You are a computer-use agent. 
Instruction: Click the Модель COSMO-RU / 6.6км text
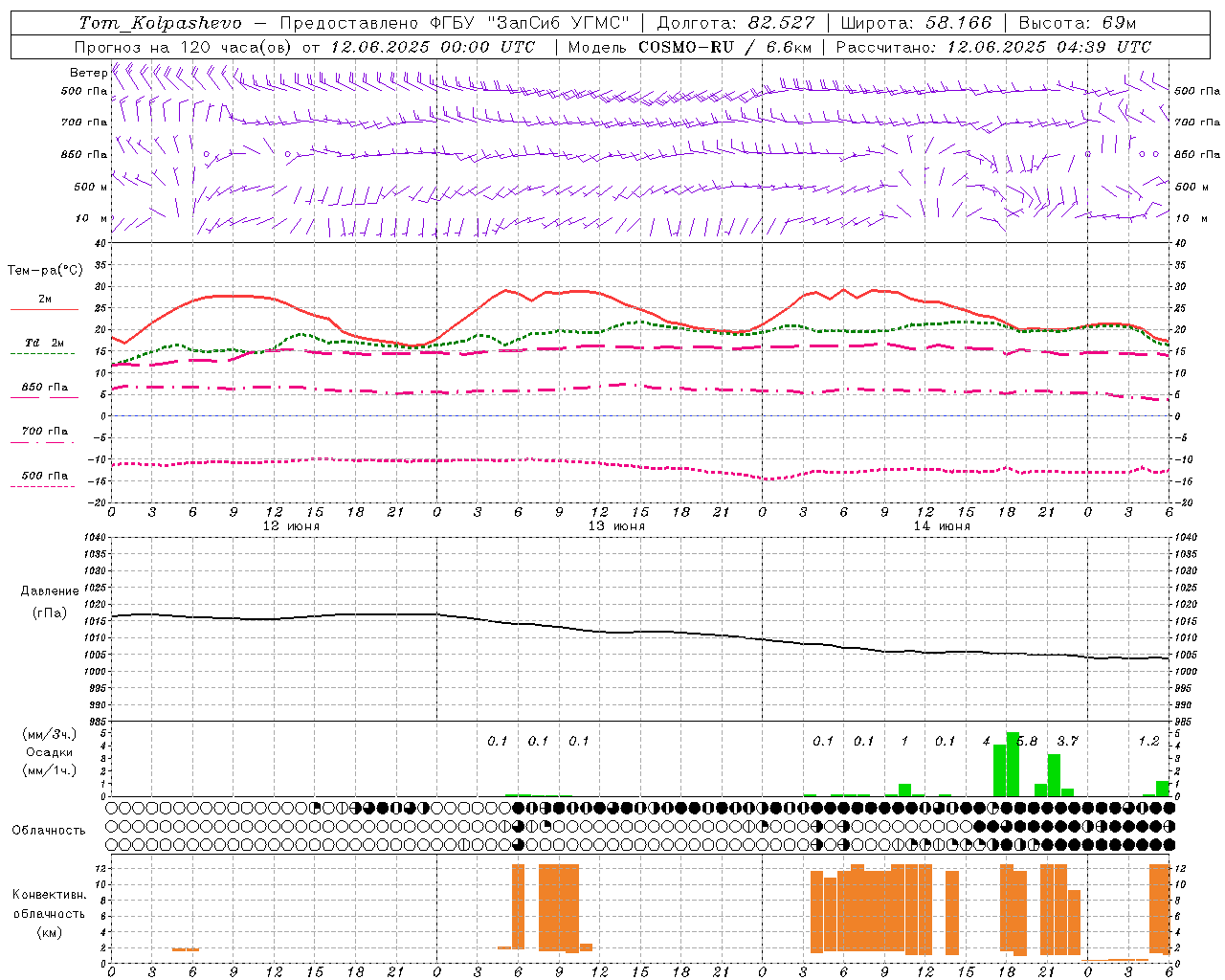pyautogui.click(x=690, y=47)
